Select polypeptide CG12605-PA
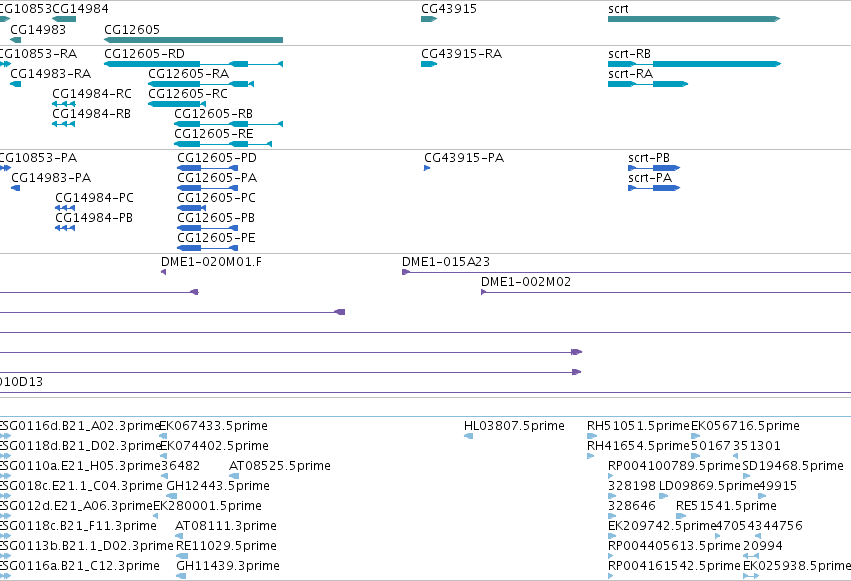The image size is (851, 581). point(207,188)
